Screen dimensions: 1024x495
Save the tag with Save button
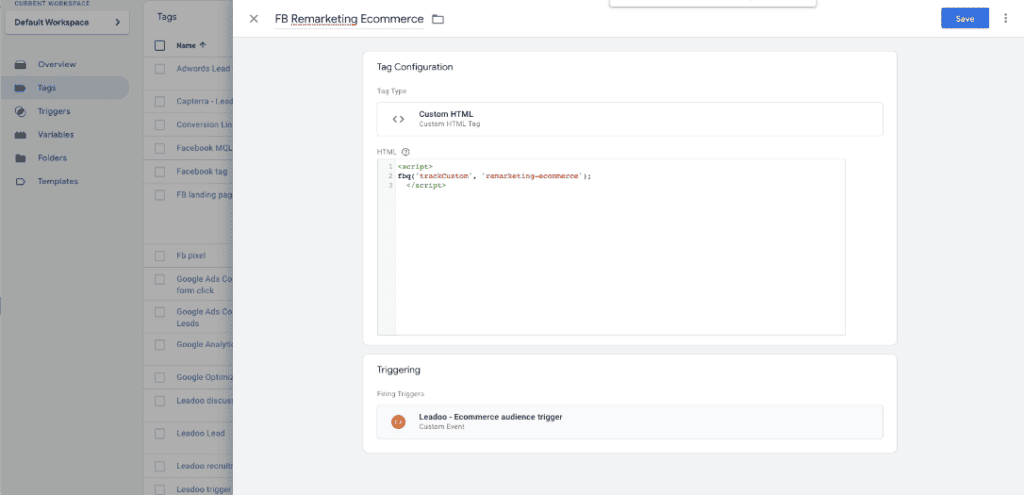(965, 18)
